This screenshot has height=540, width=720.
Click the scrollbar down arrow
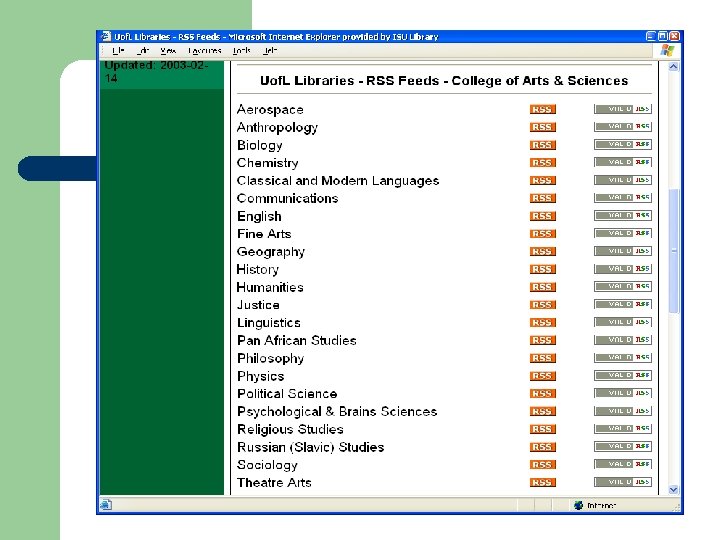(x=673, y=489)
